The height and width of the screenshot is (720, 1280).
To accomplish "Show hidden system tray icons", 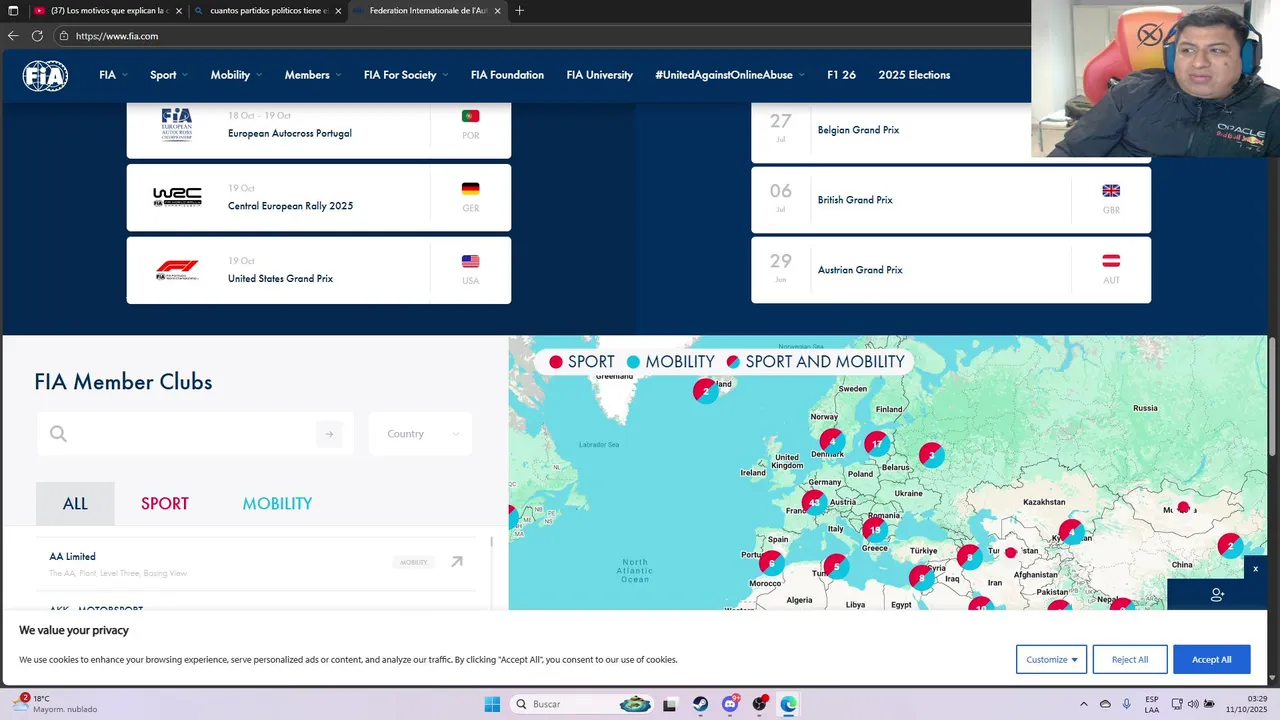I will click(x=1083, y=704).
